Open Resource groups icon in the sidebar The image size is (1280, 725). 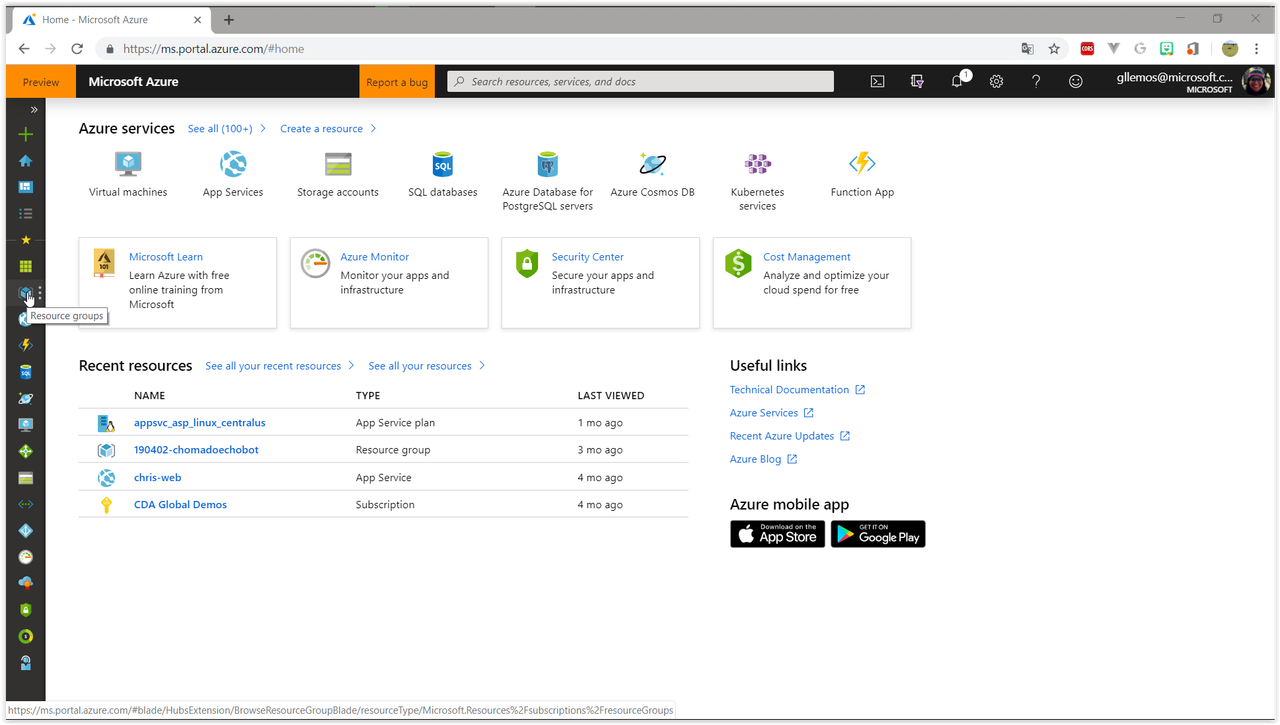click(26, 293)
